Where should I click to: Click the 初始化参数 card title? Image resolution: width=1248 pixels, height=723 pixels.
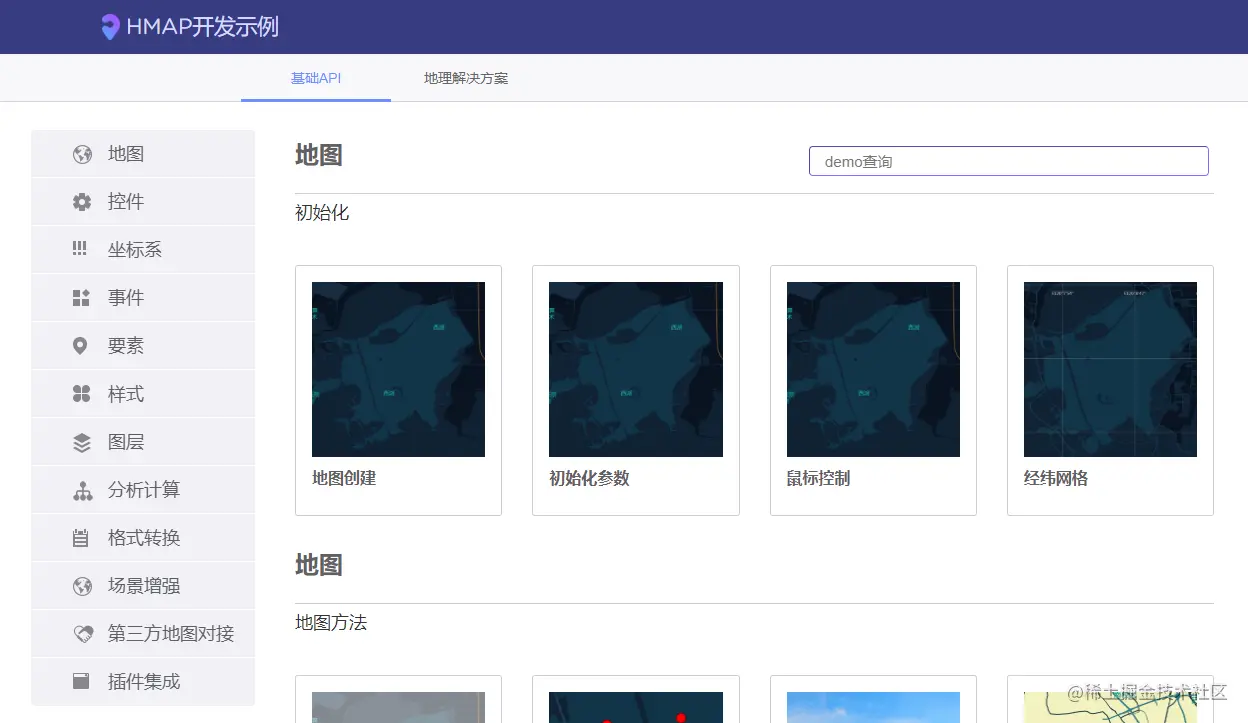coord(589,478)
